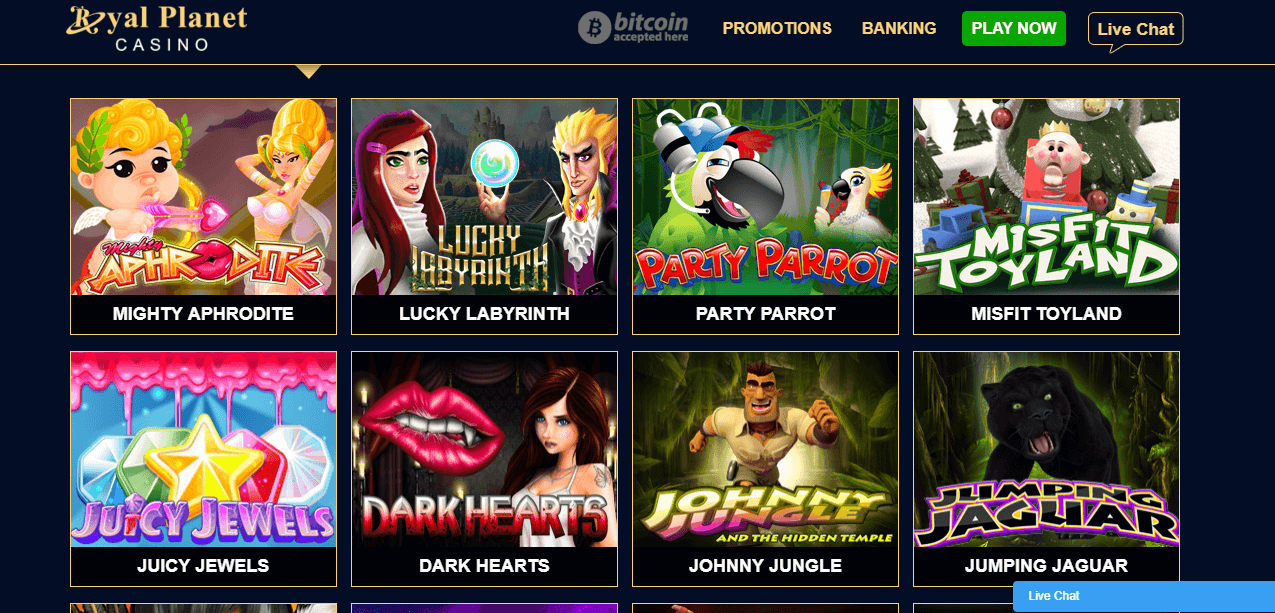Open the Dark Hearts game thumbnail
The height and width of the screenshot is (613, 1275).
tap(484, 450)
